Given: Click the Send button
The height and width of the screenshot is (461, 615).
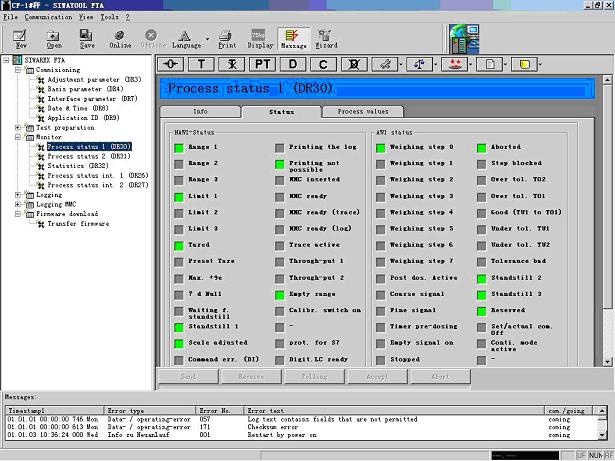Looking at the screenshot, I should point(188,376).
